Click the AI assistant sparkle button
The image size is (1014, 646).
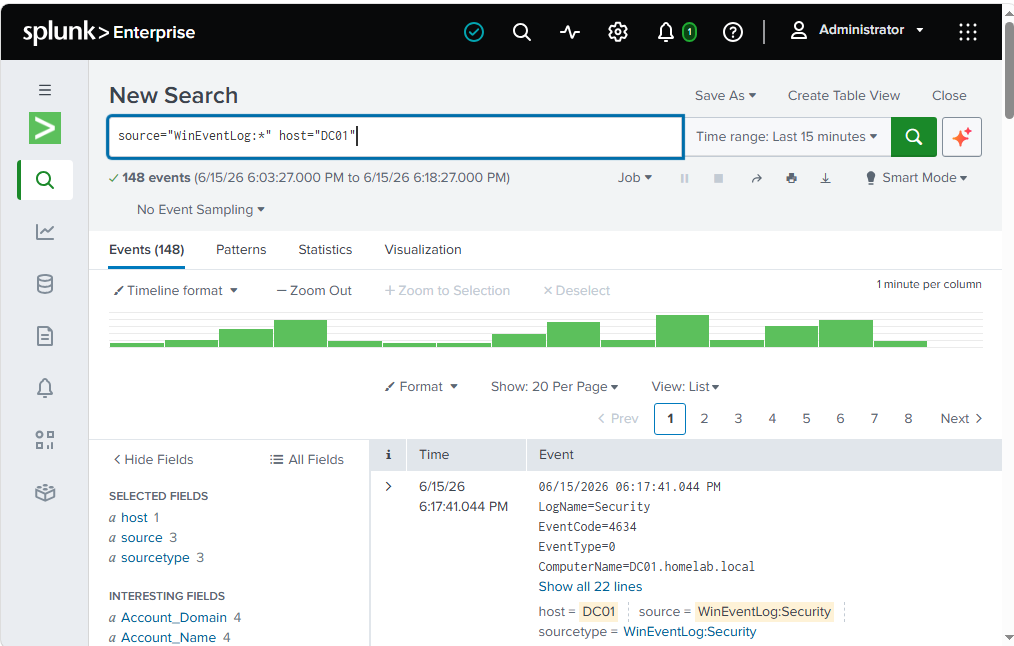[x=962, y=136]
